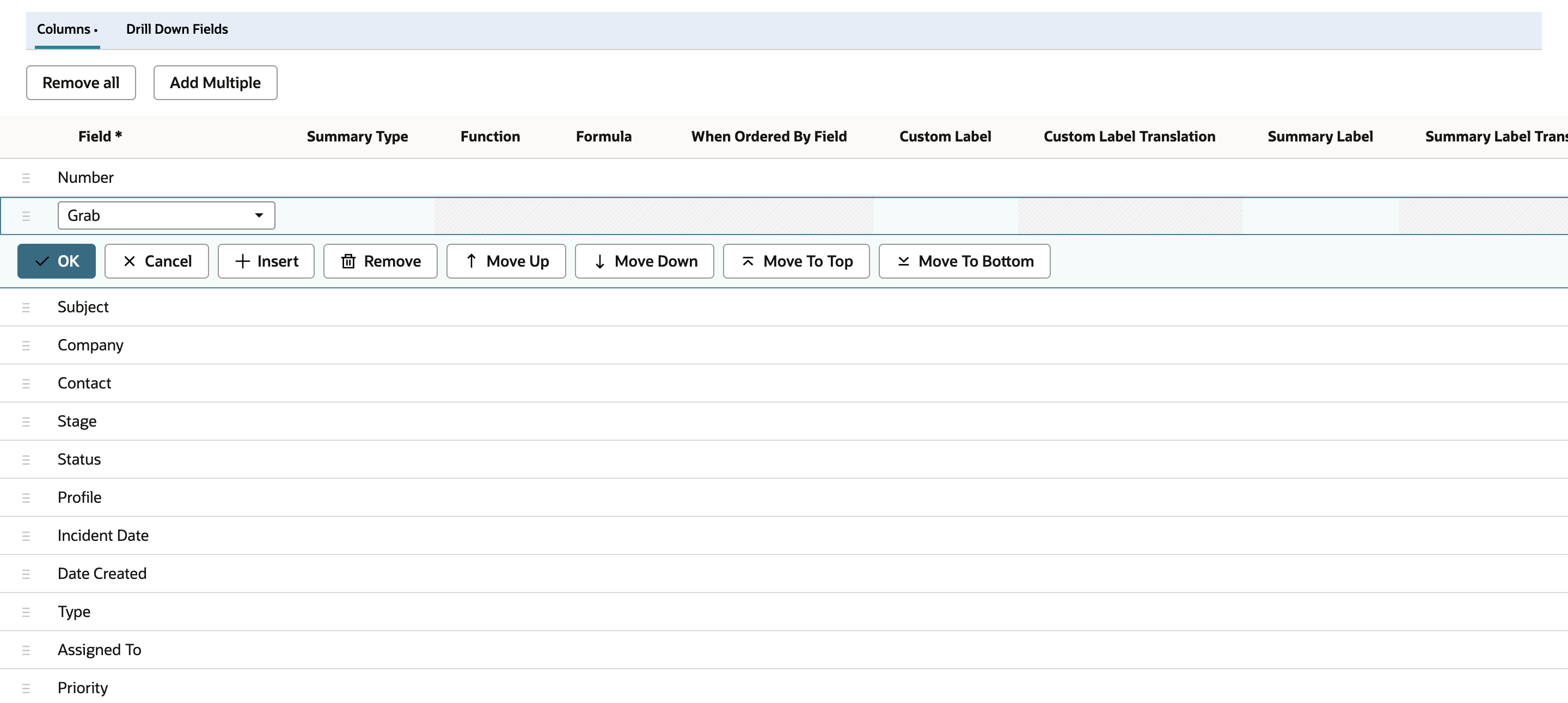The width and height of the screenshot is (1568, 703).
Task: Select the Incident Date field row
Action: (x=784, y=536)
